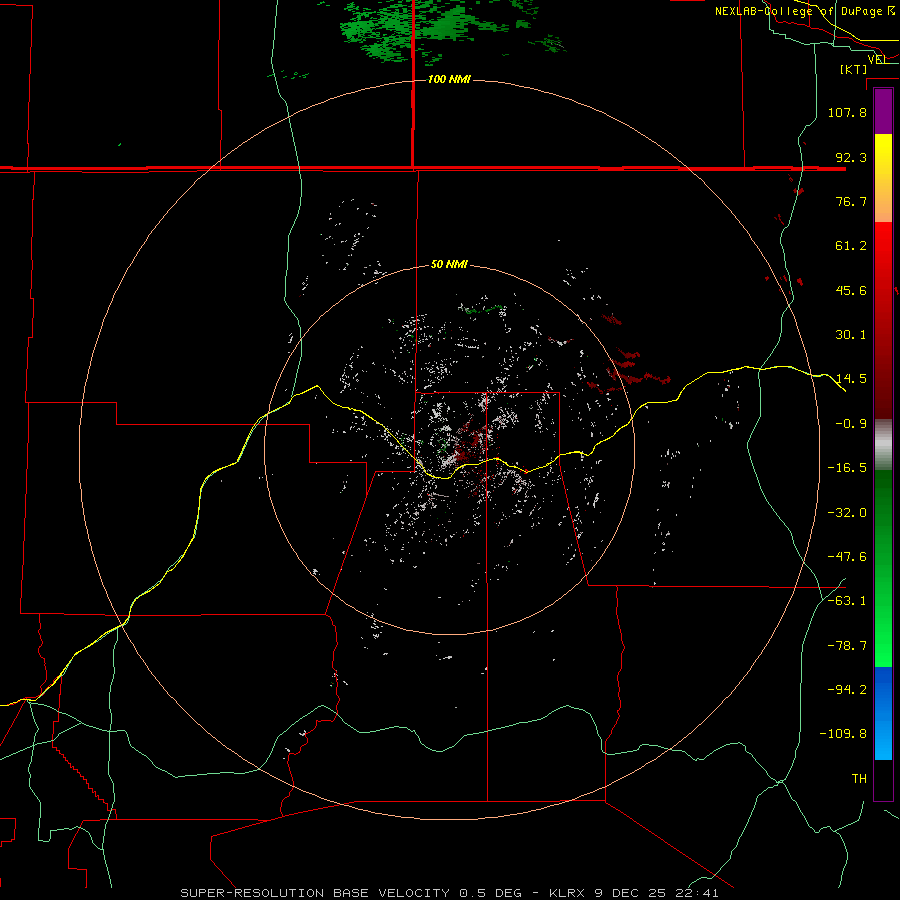This screenshot has height=900, width=900.
Task: Click the -109.8 legend value
Action: coord(843,734)
